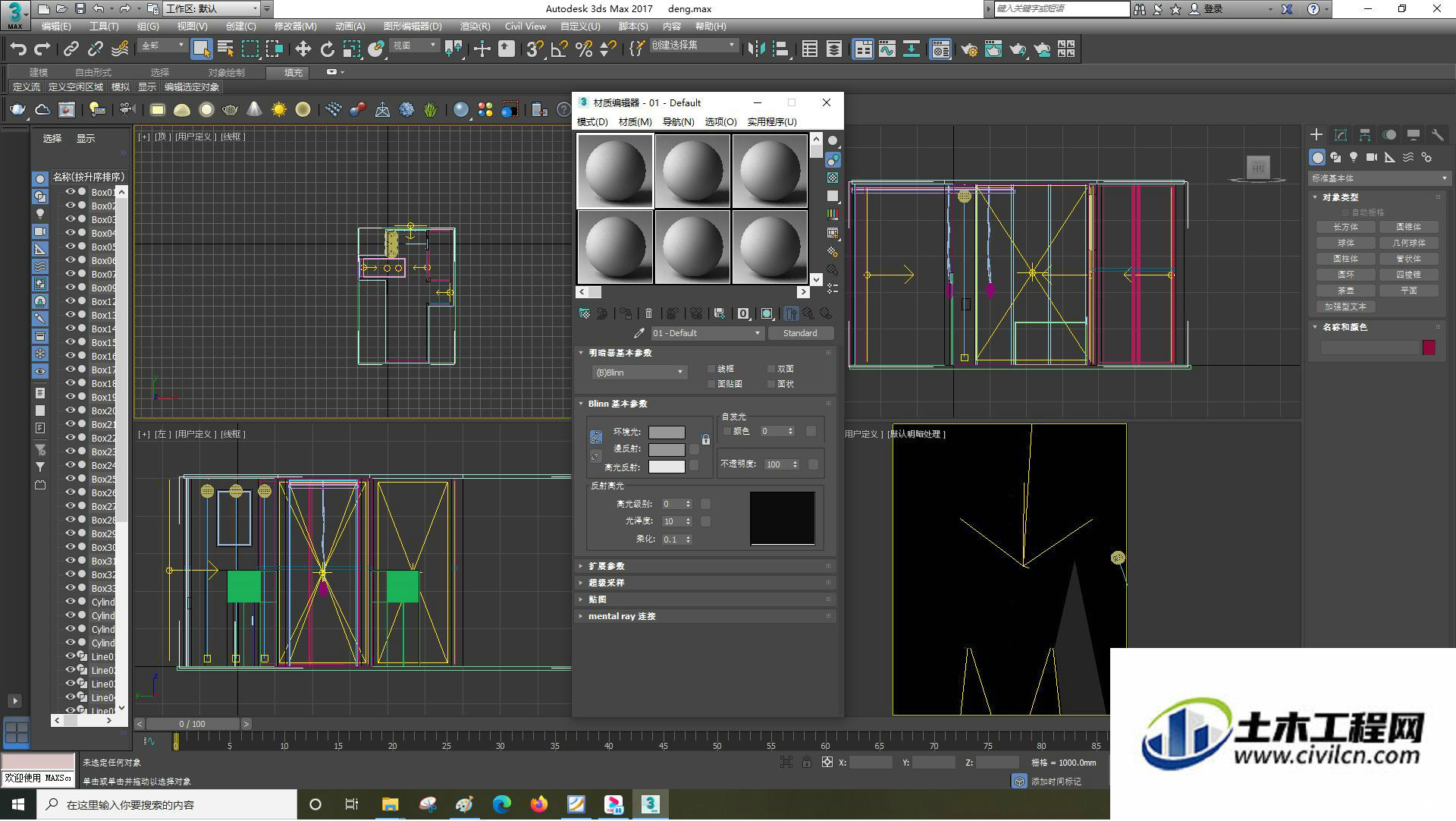This screenshot has height=821, width=1456.
Task: Toggle the material editor Backlight icon
Action: pos(833,159)
